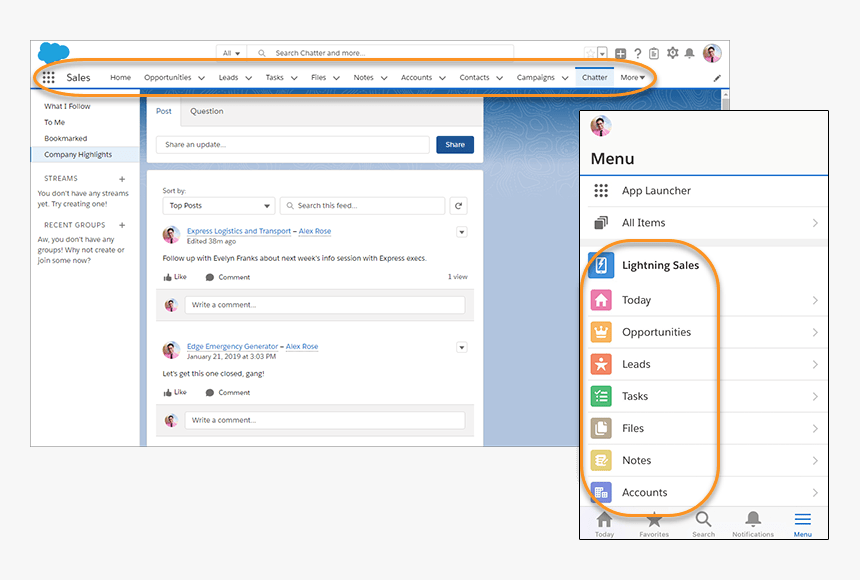The width and height of the screenshot is (860, 580).
Task: Tap the Accounts icon in mobile menu
Action: point(601,492)
